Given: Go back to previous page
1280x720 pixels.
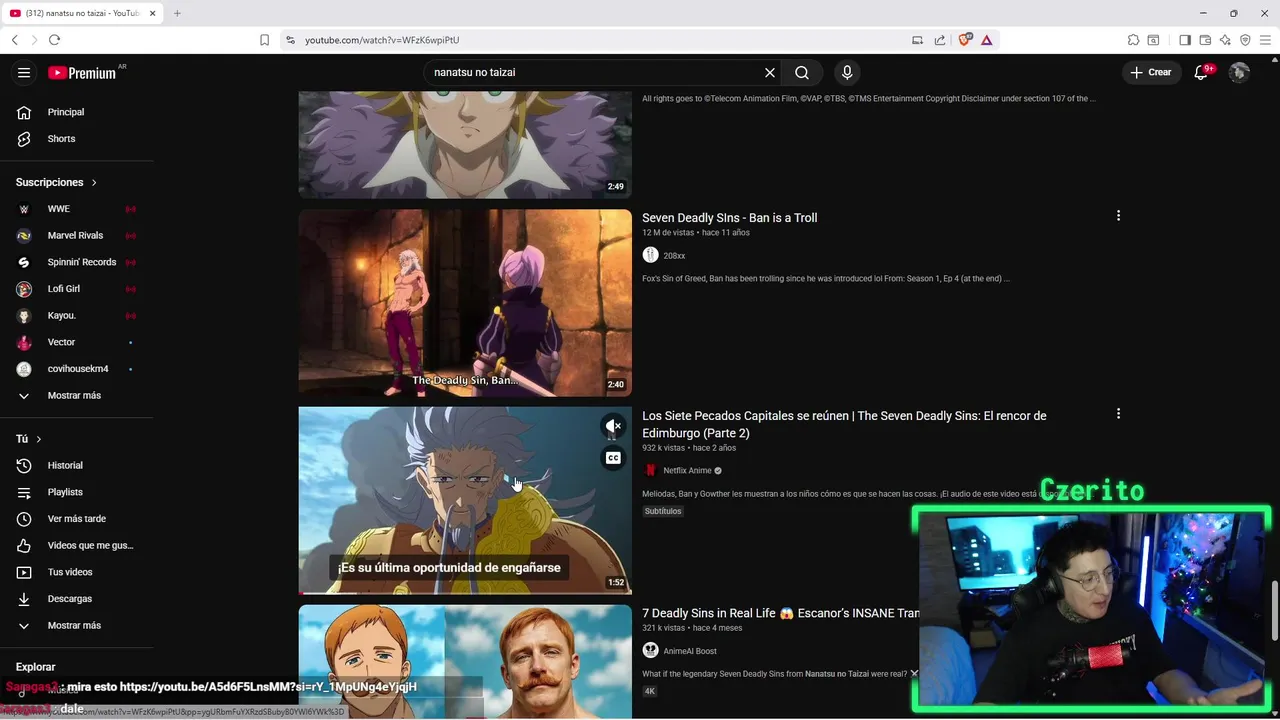Looking at the screenshot, I should [x=14, y=40].
